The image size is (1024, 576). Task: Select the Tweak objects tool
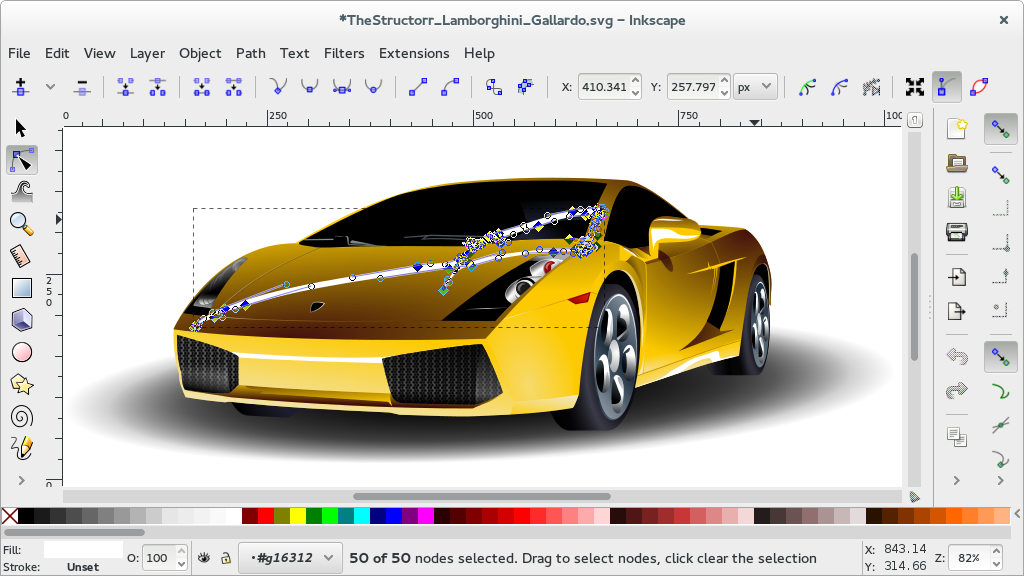(21, 192)
